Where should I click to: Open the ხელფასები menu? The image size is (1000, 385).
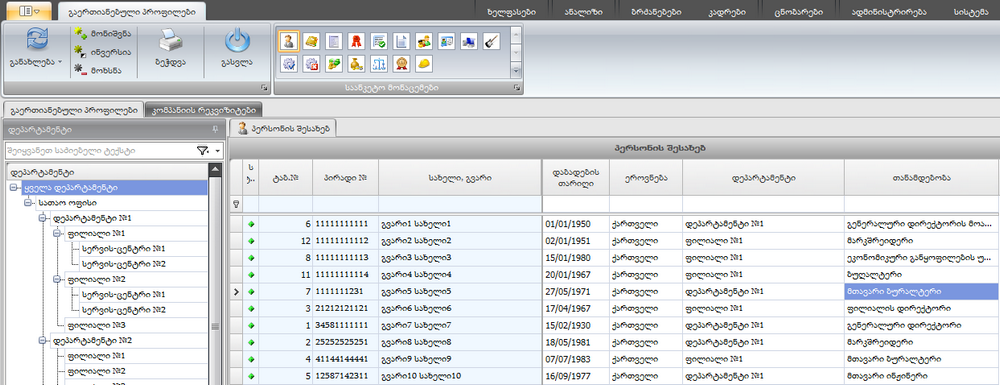point(511,13)
